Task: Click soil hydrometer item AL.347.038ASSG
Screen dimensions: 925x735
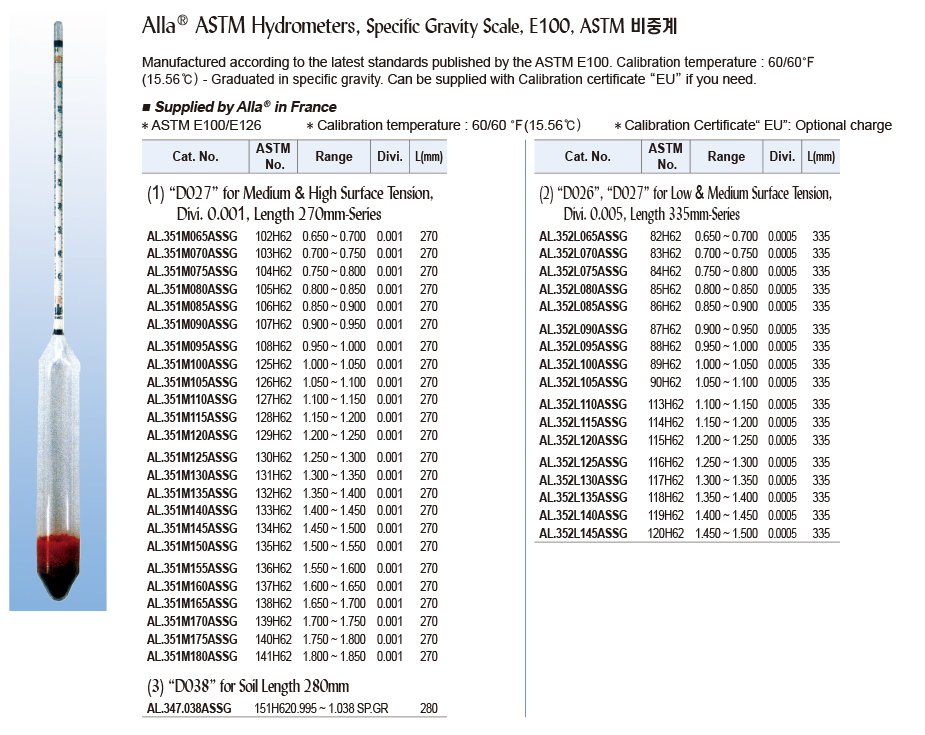Action: (189, 708)
